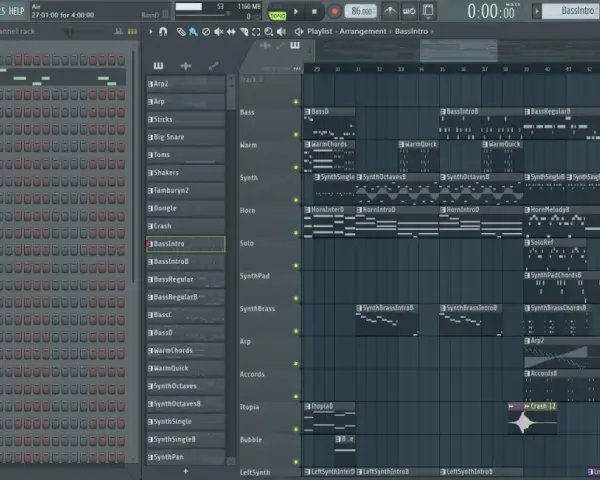Screen dimensions: 600x480
Task: Select the BassRegular pattern in picker
Action: tap(186, 279)
